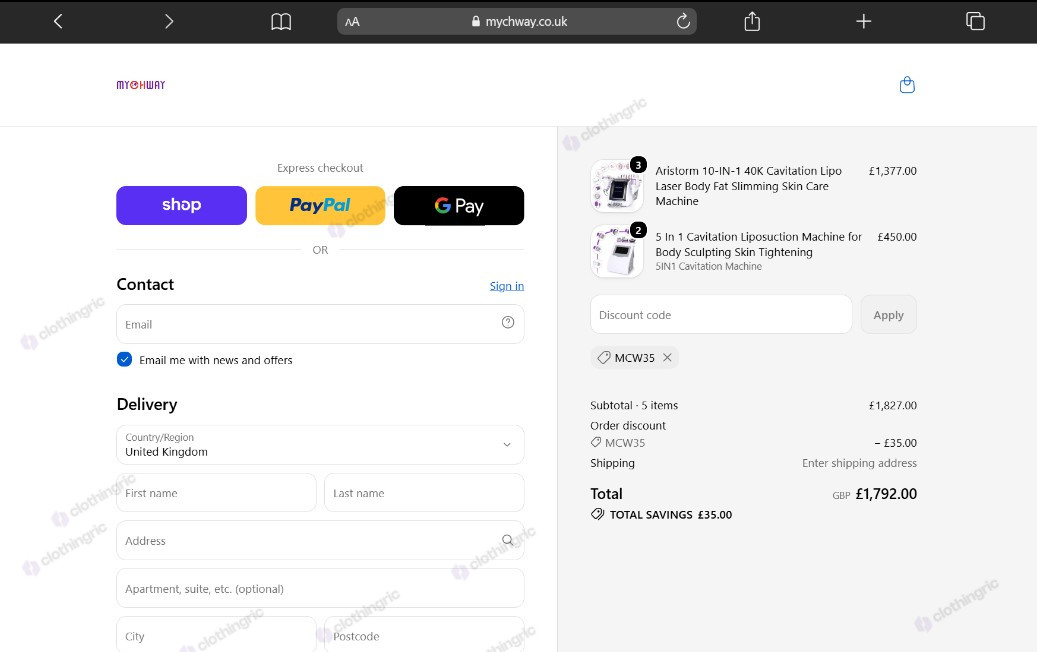Click the mychway.co.uk address bar
This screenshot has width=1037, height=652.
tap(517, 21)
